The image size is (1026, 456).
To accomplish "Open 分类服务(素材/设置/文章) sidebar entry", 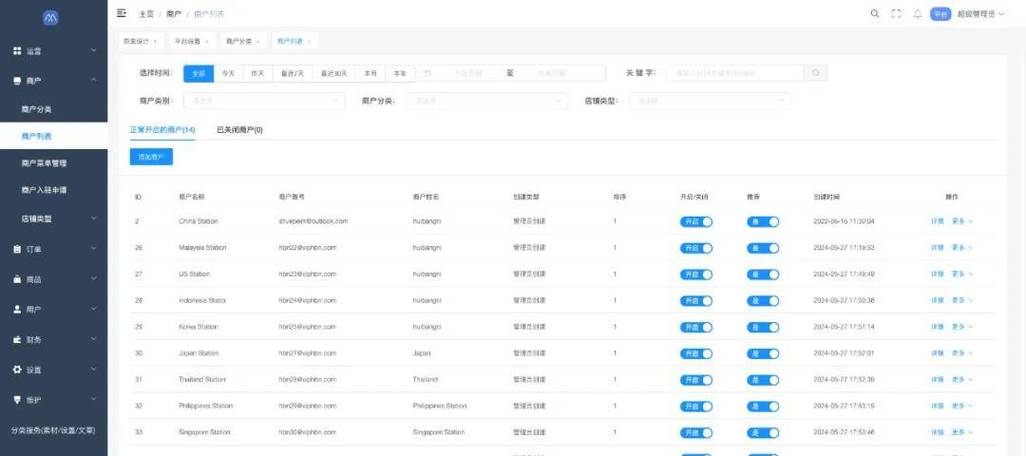I will point(53,430).
